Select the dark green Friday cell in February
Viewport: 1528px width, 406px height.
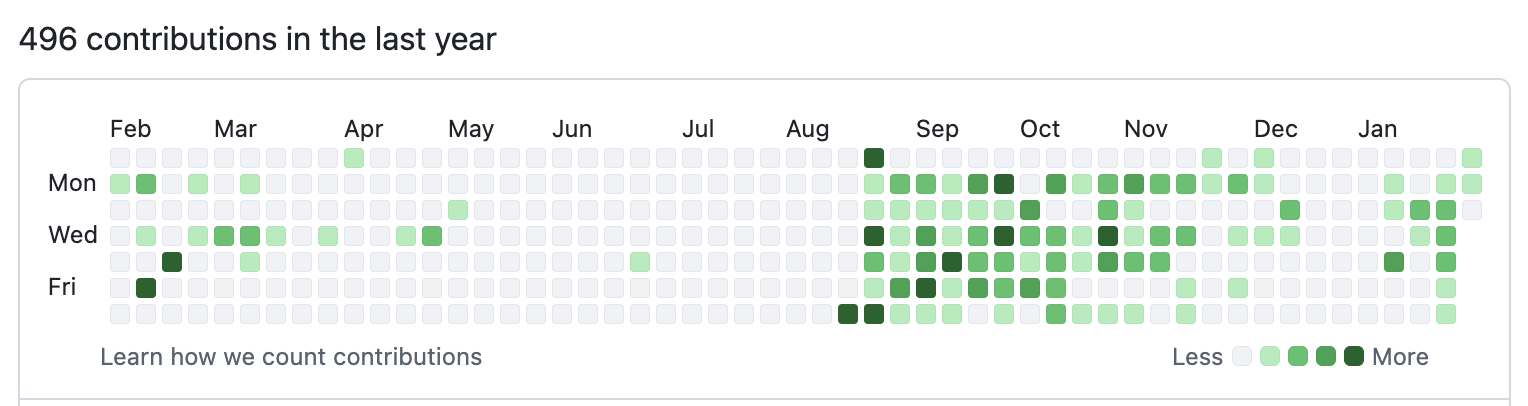coord(146,288)
